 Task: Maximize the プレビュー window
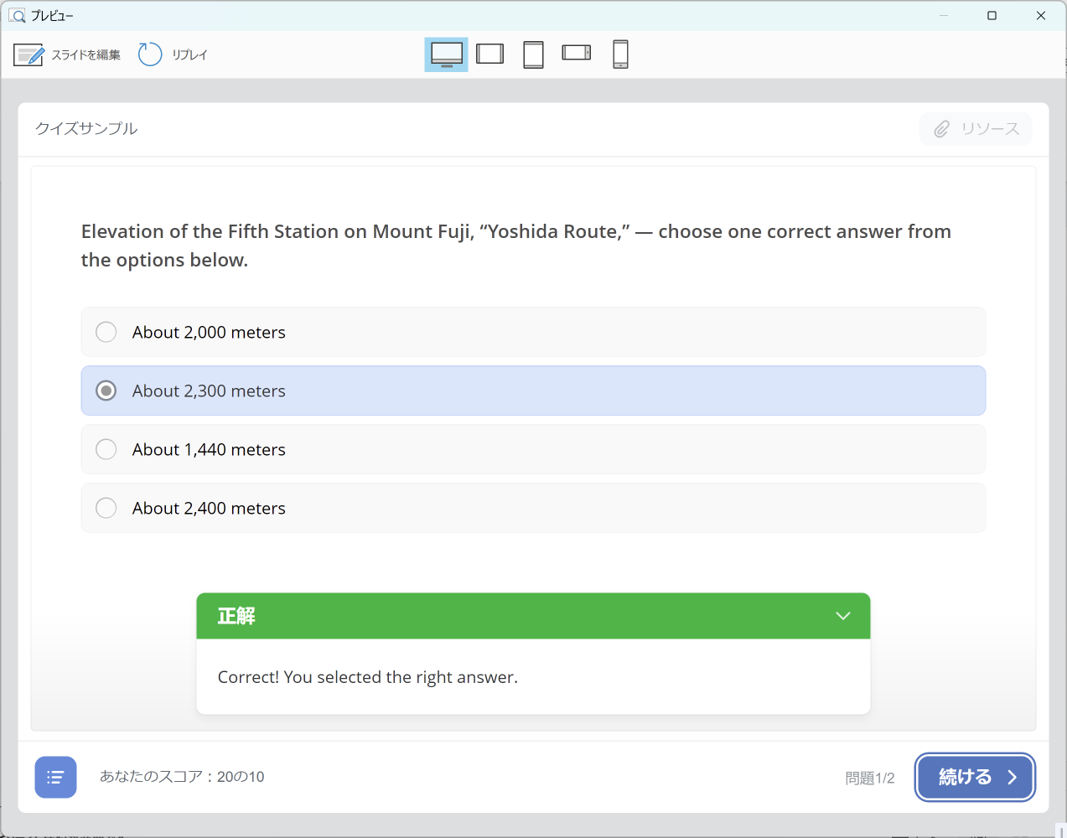tap(991, 16)
